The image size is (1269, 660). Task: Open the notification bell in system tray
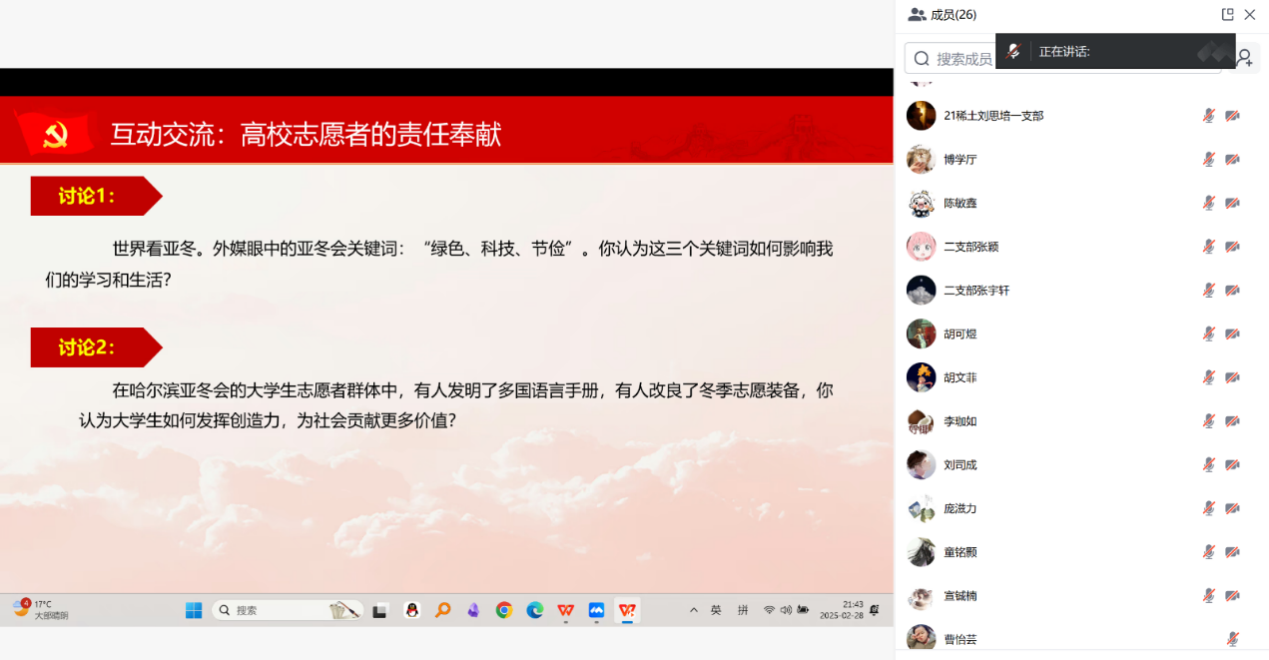click(874, 610)
